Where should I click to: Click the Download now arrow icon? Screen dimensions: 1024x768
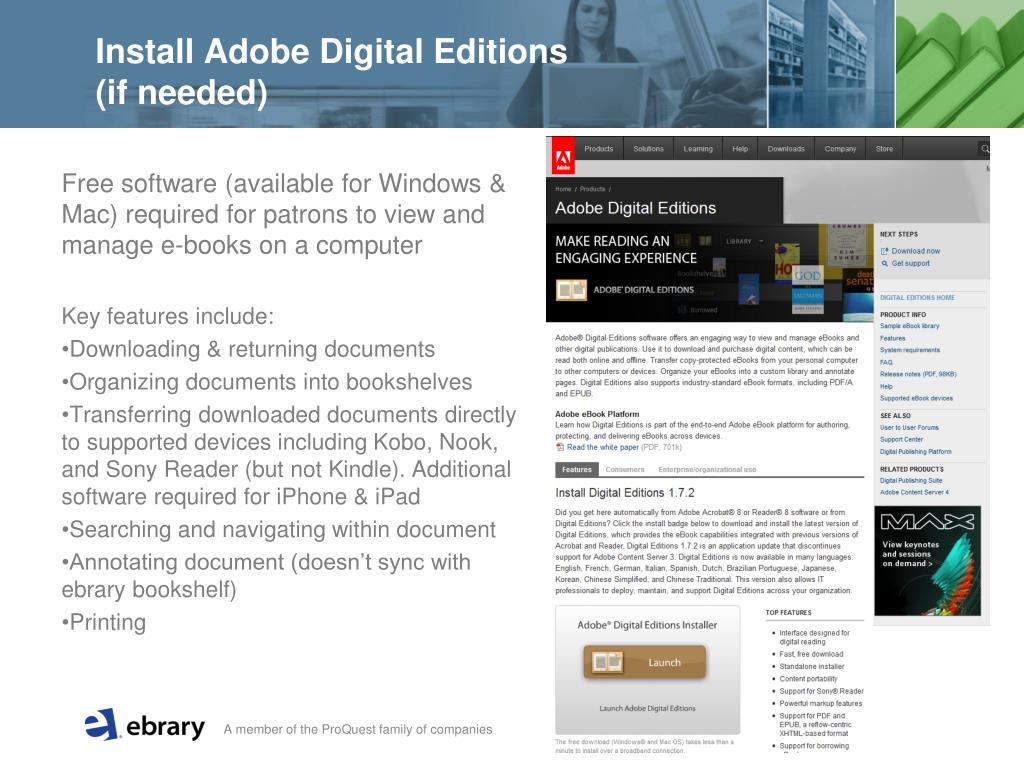pyautogui.click(x=884, y=251)
